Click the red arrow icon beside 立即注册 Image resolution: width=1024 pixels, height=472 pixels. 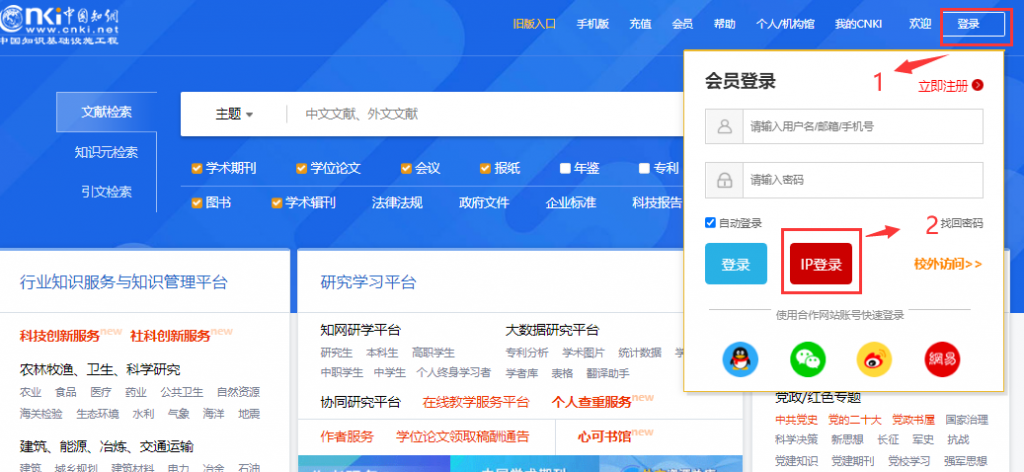coord(978,86)
